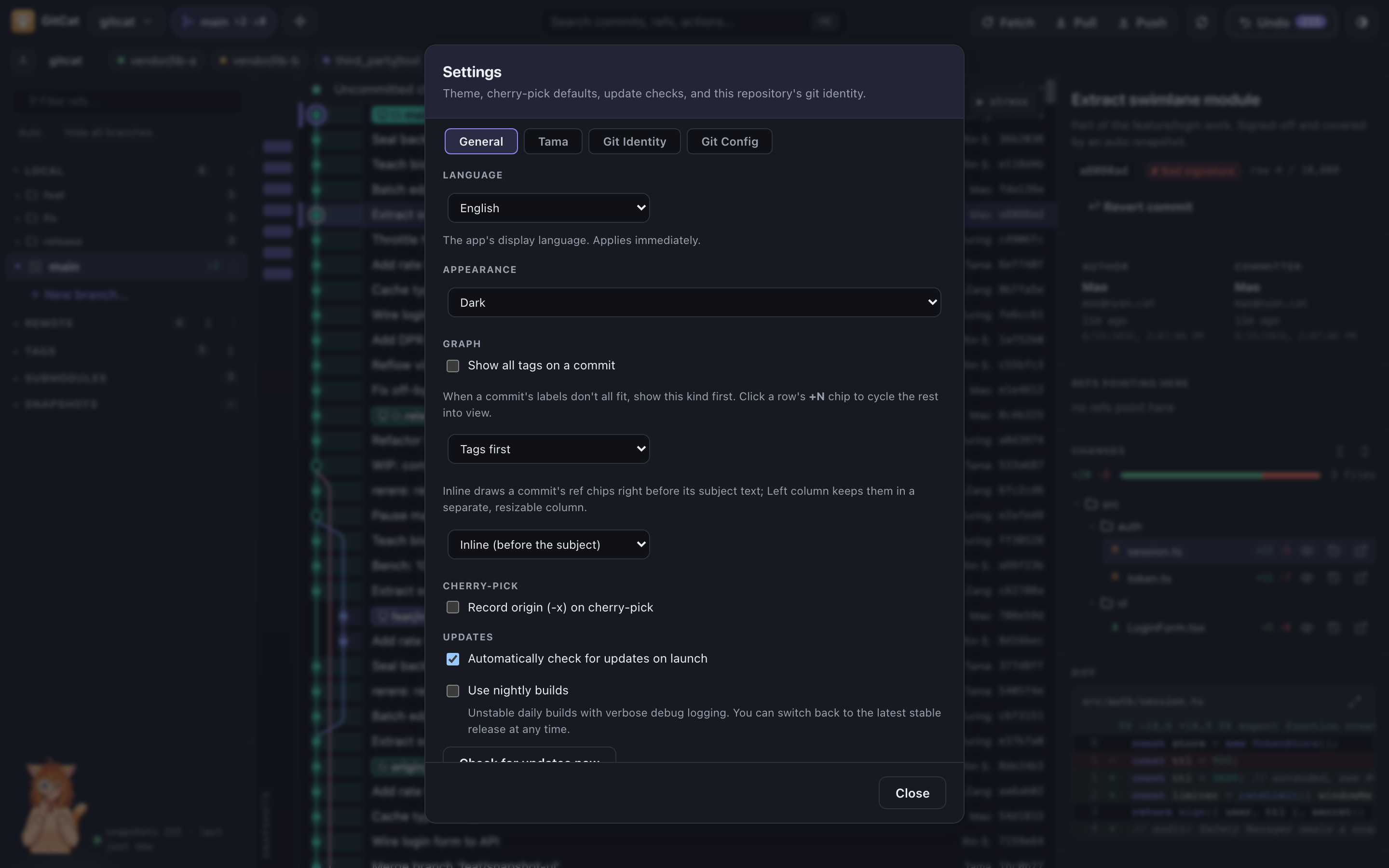Screen dimensions: 1389x868
Task: Click the refresh icon beside Push
Action: [x=1201, y=22]
